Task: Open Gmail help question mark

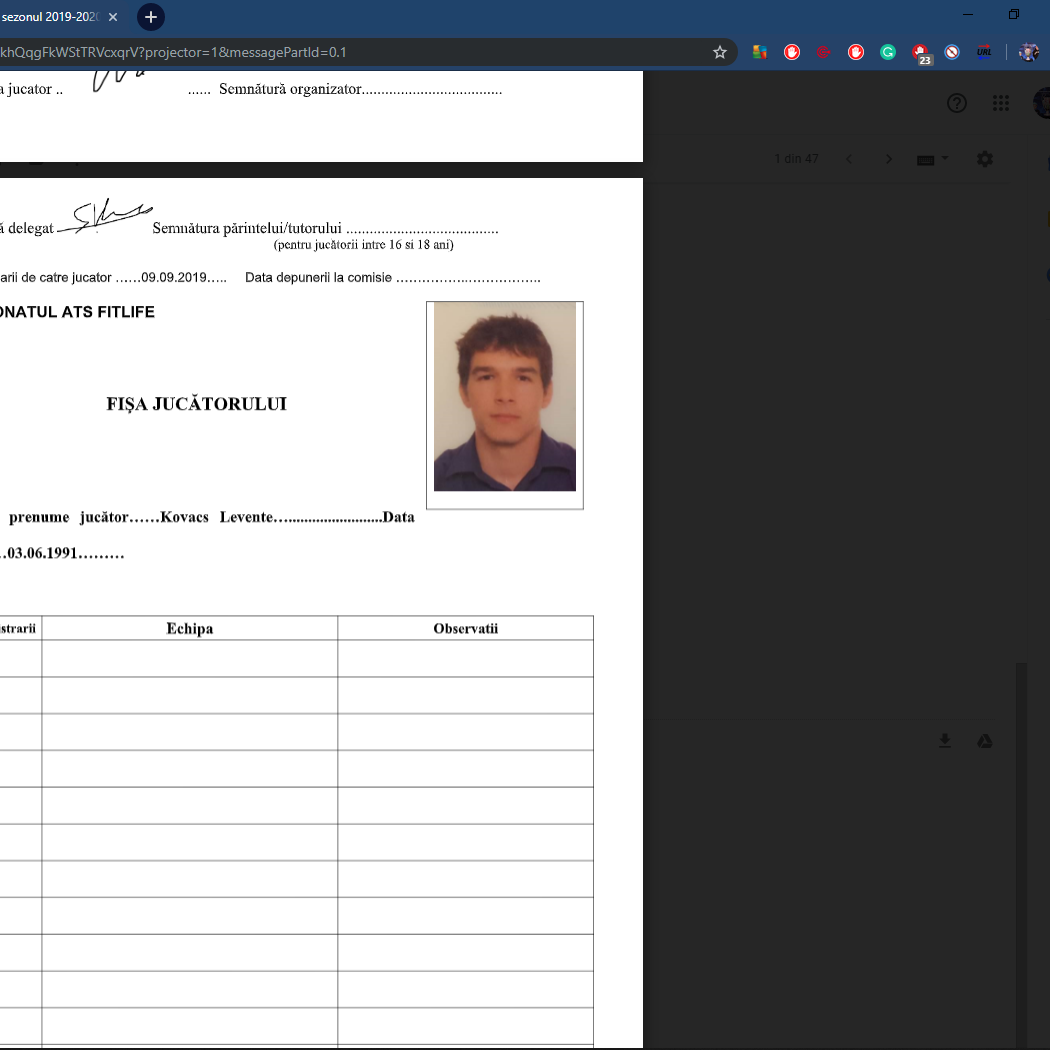Action: click(x=957, y=103)
